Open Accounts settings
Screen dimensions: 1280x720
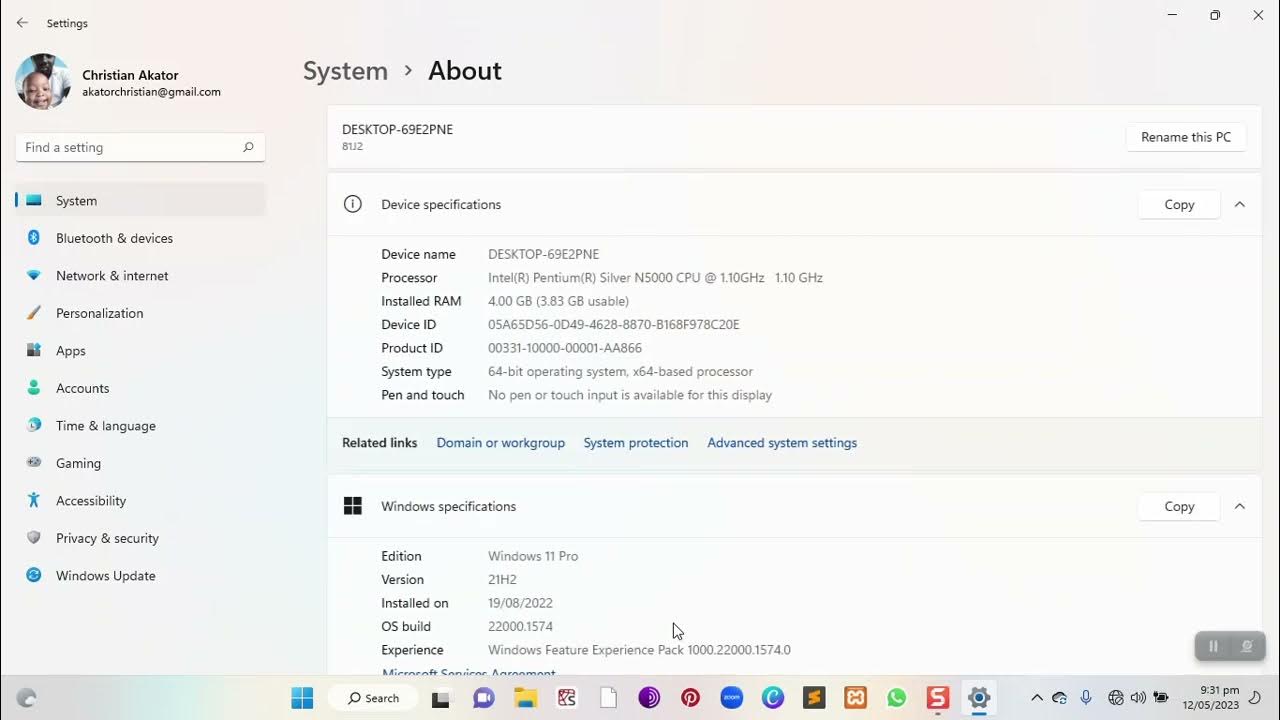[x=140, y=388]
